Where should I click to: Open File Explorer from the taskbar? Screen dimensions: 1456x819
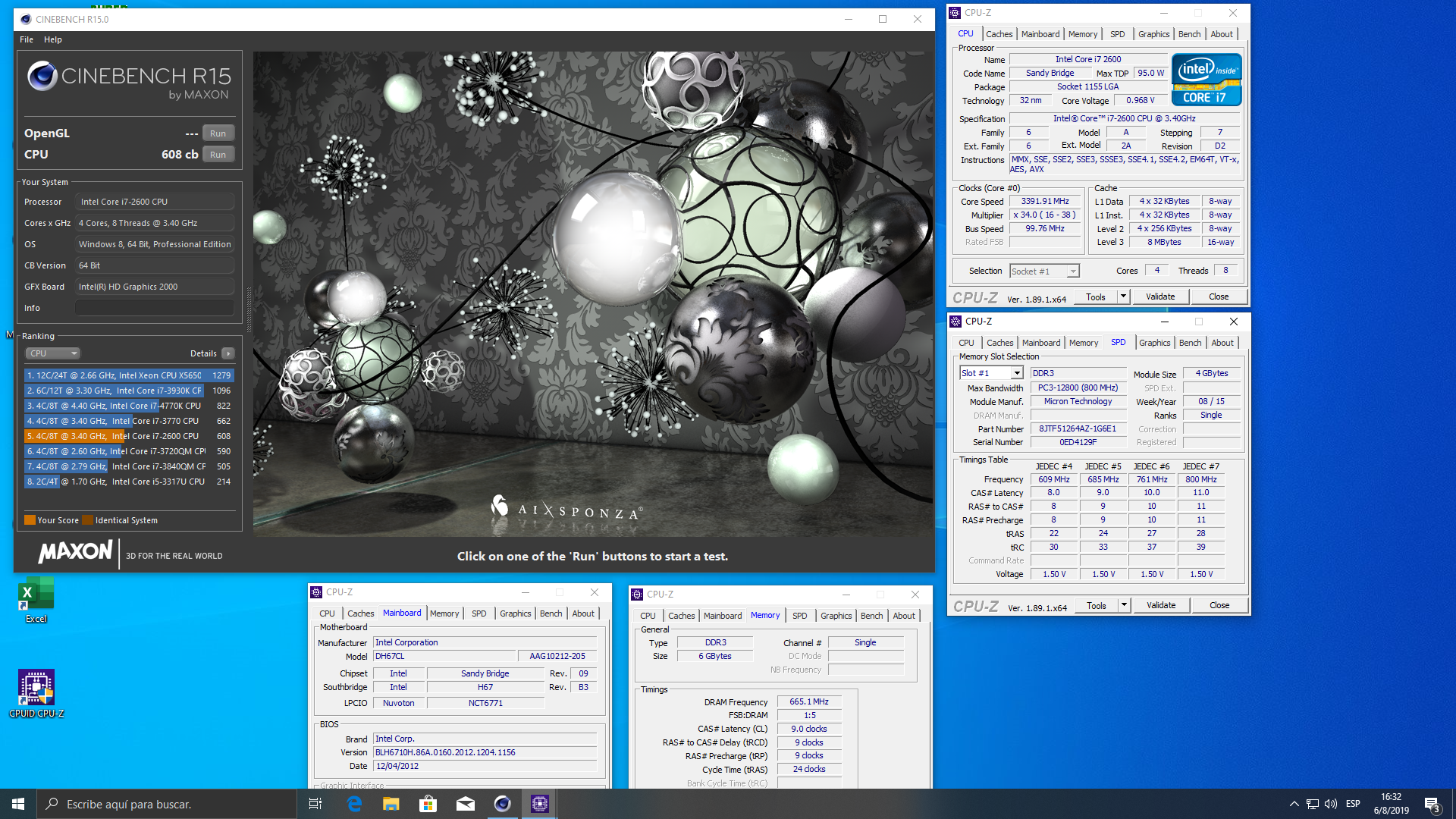[391, 804]
